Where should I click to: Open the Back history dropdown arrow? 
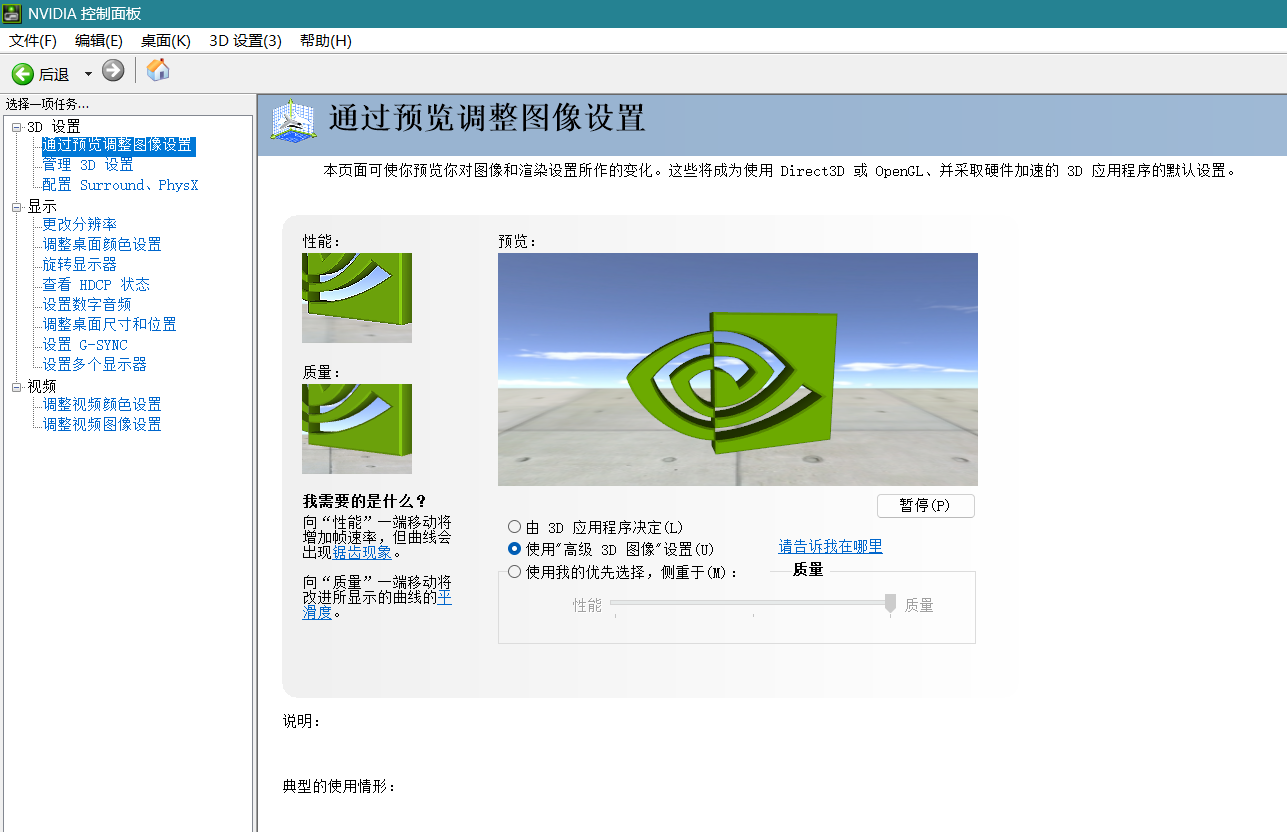(x=88, y=74)
